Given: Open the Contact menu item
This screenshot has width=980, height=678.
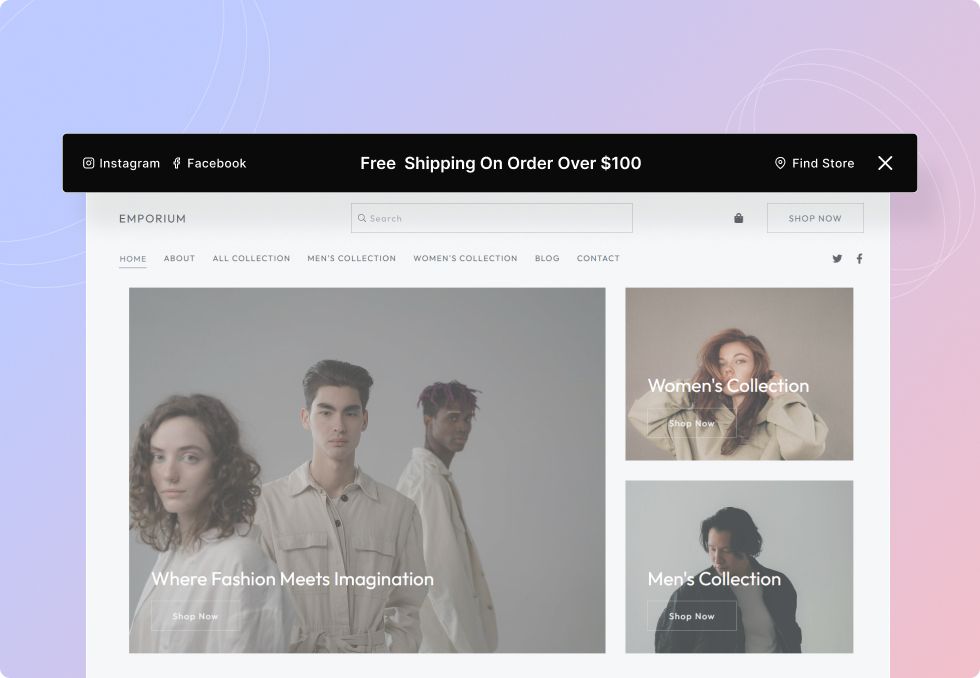Looking at the screenshot, I should [x=598, y=259].
